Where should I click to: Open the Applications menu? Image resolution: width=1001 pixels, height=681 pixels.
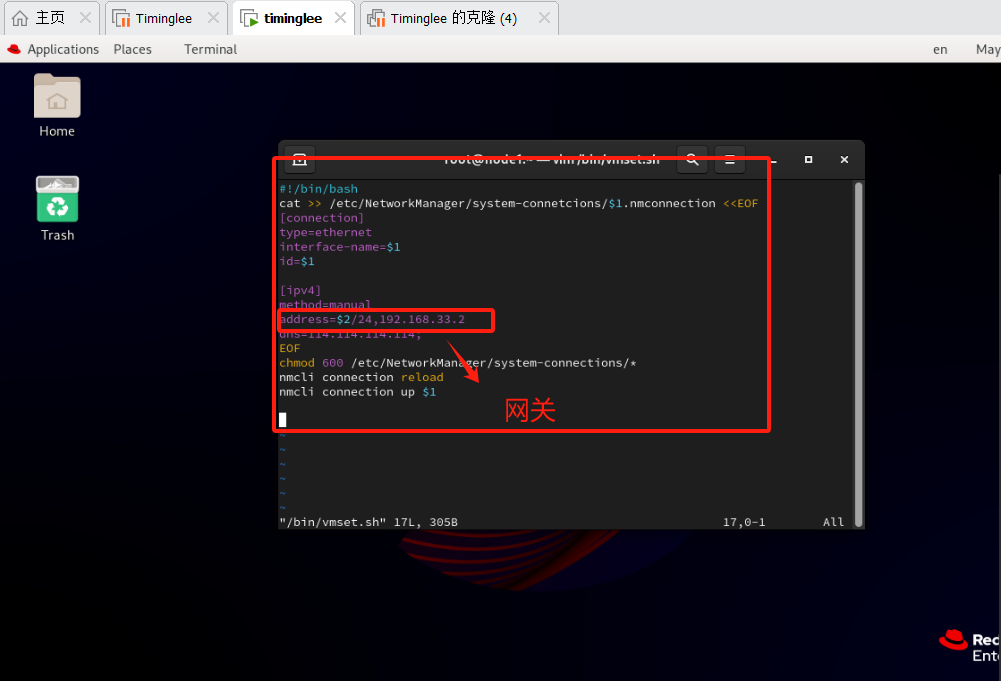(63, 49)
